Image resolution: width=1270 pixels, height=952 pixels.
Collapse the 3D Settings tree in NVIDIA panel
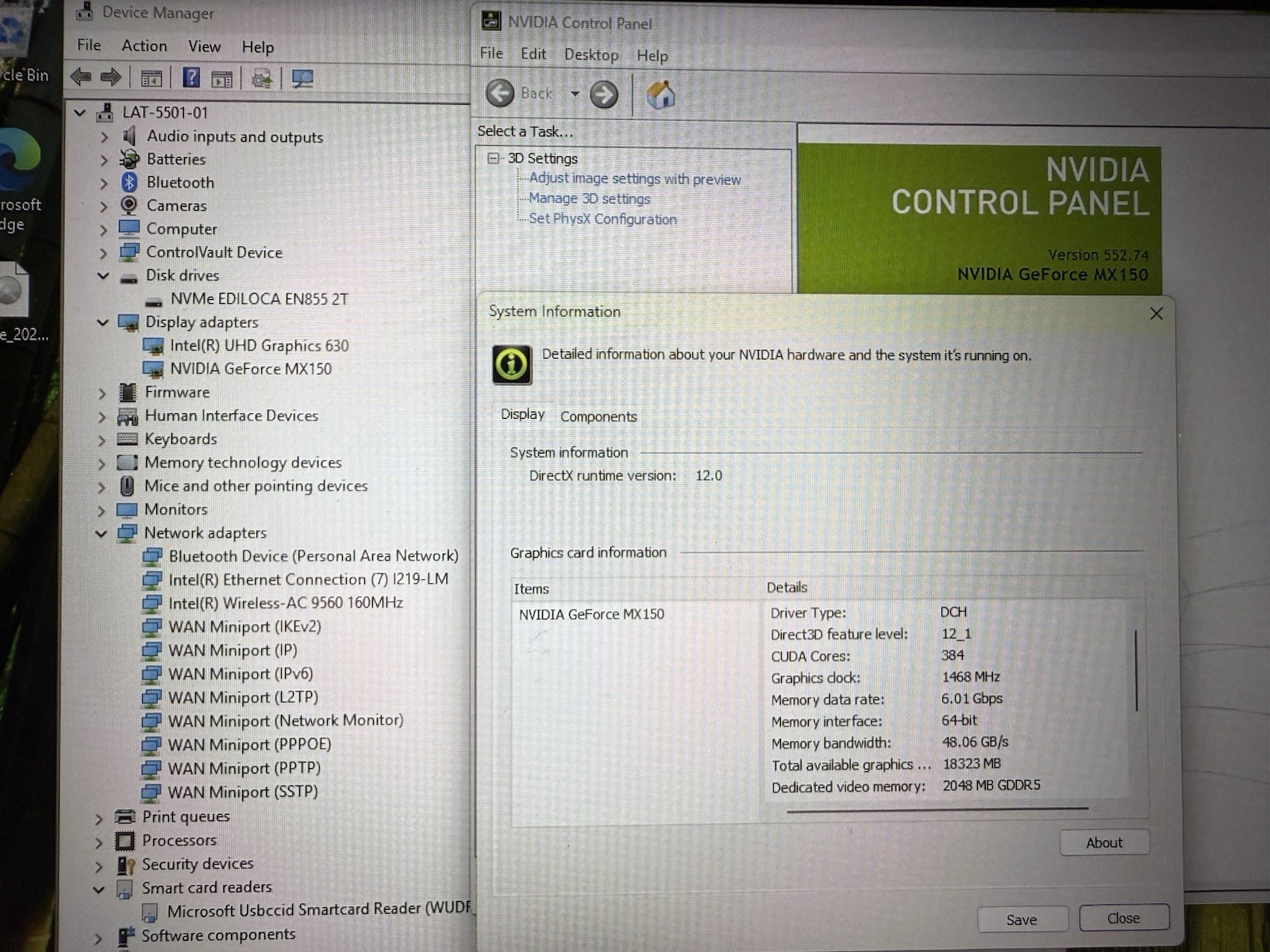[494, 159]
